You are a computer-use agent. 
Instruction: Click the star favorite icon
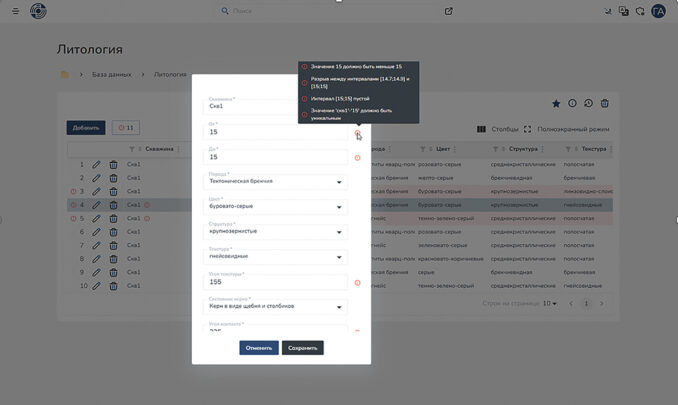point(556,103)
